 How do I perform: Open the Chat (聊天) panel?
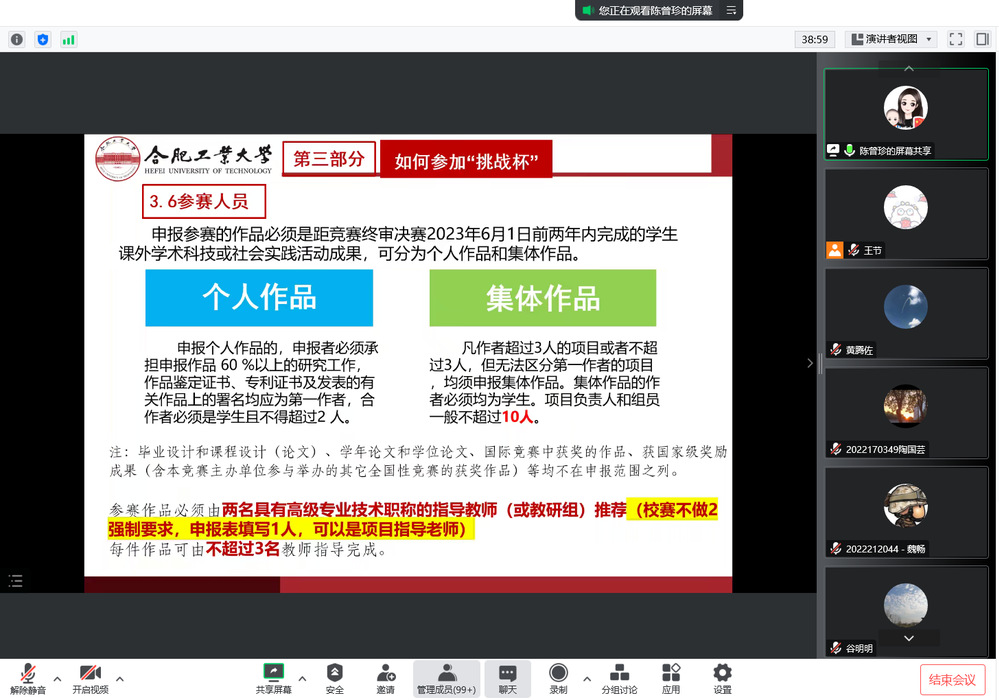pos(508,678)
